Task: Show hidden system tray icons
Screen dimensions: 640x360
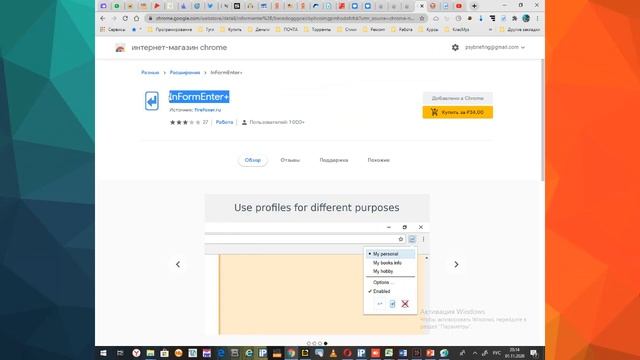Action: tap(475, 353)
